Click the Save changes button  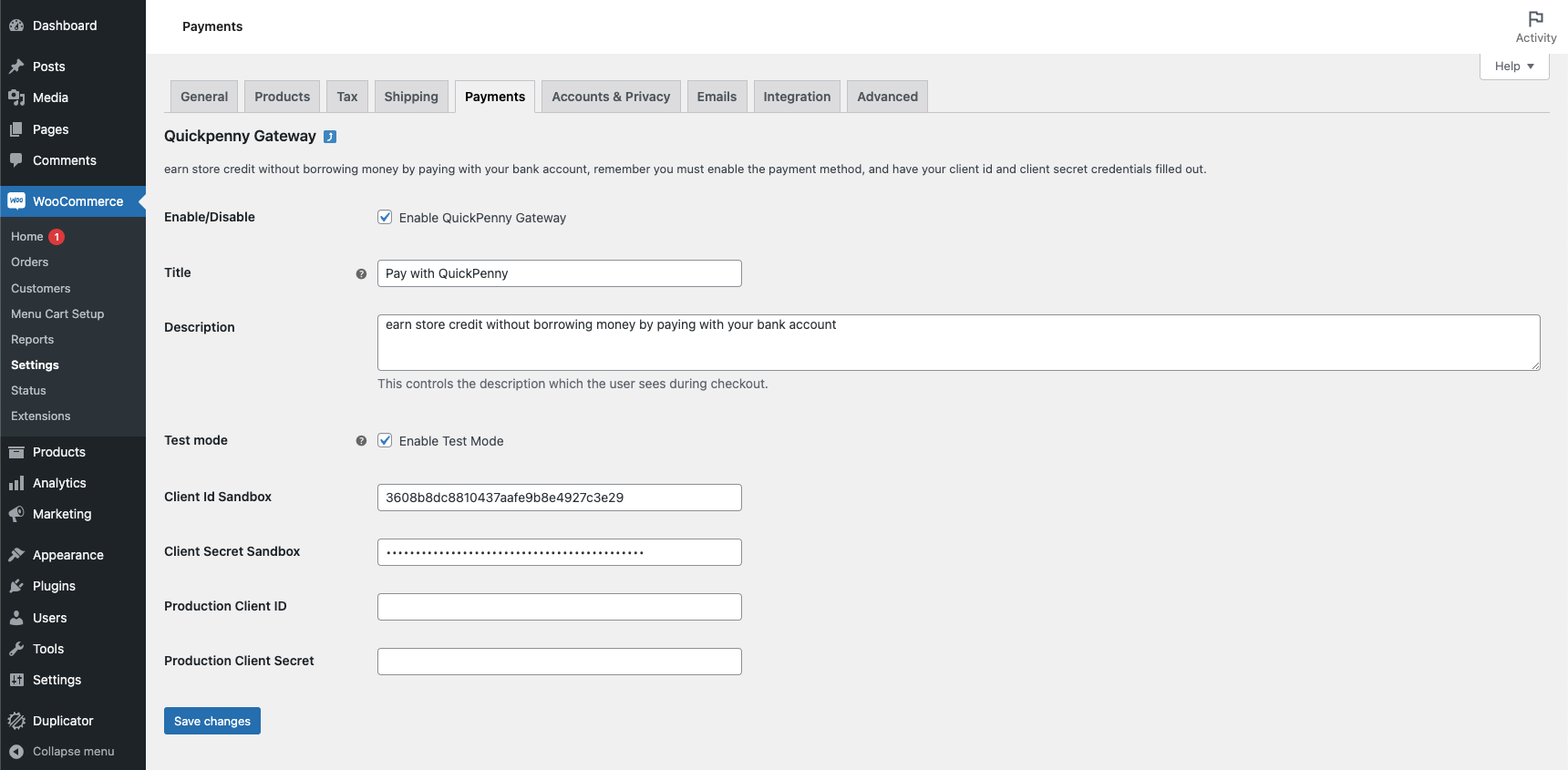[212, 721]
